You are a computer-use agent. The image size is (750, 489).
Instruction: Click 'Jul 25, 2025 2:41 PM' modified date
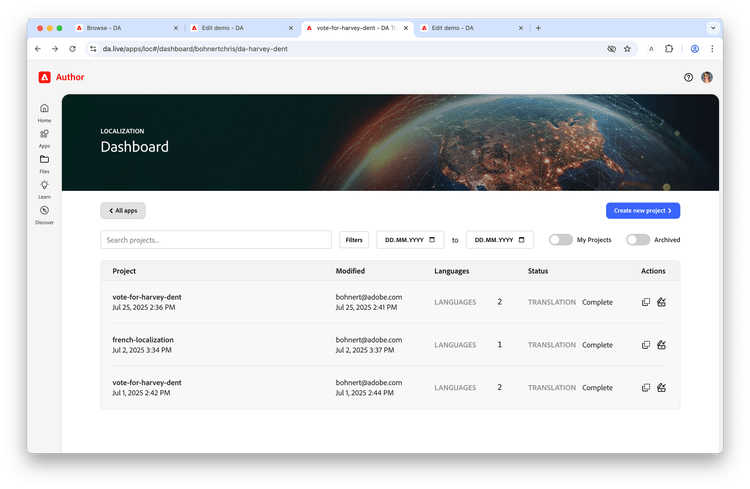[x=366, y=307]
